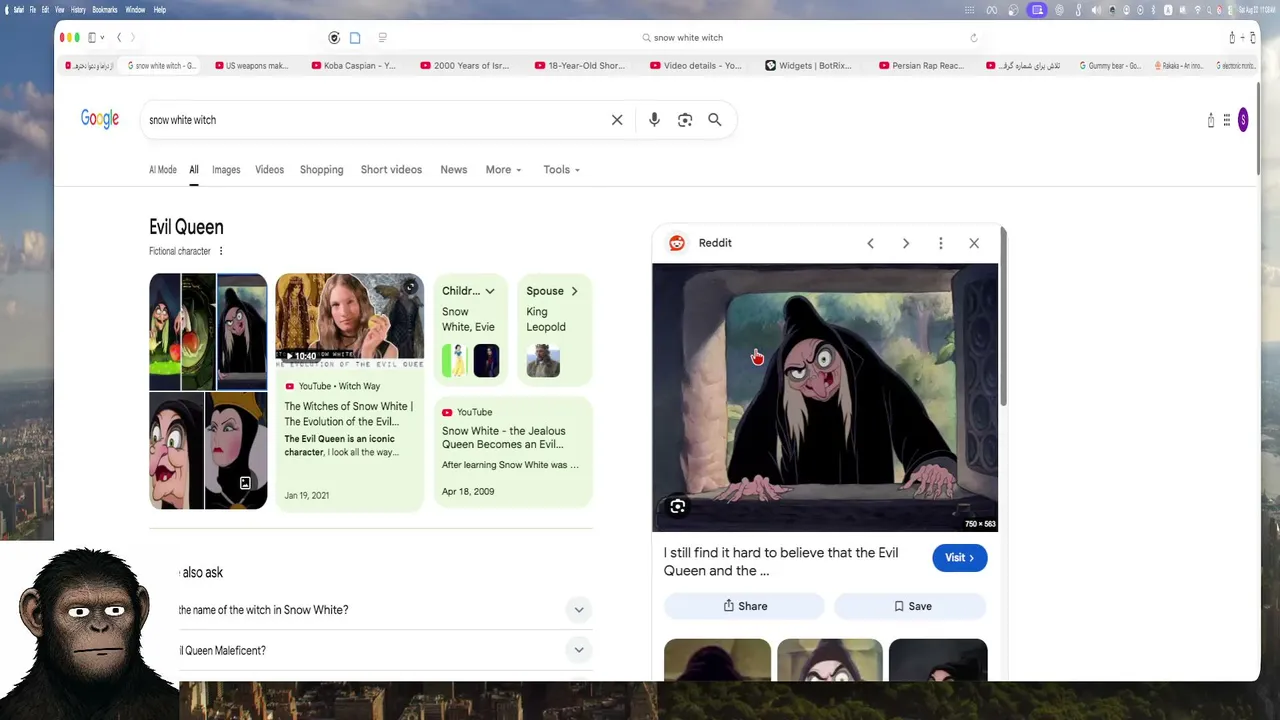Switch to the News tab
1280x720 pixels.
coord(454,170)
